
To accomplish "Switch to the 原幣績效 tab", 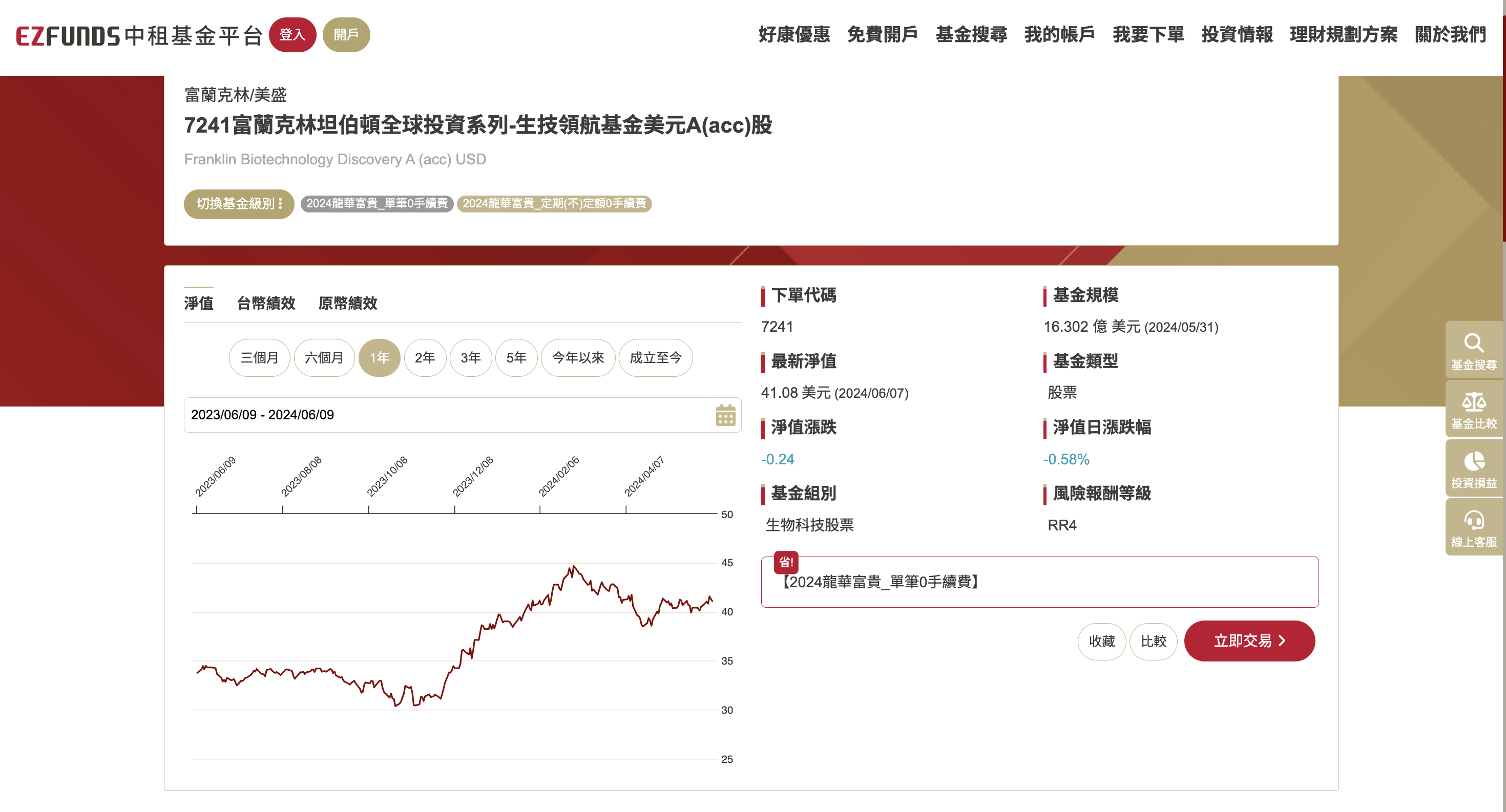I will 348,303.
